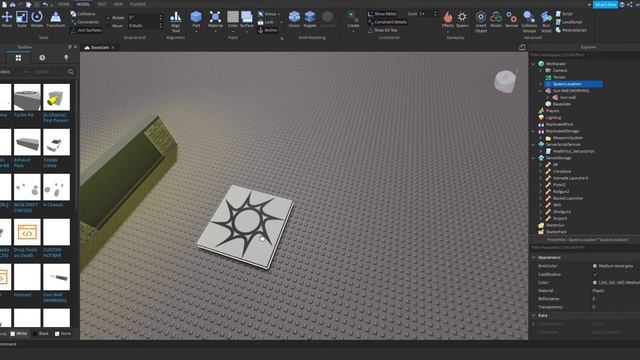640x360 pixels.
Task: Insert a new Part
Action: pyautogui.click(x=196, y=19)
